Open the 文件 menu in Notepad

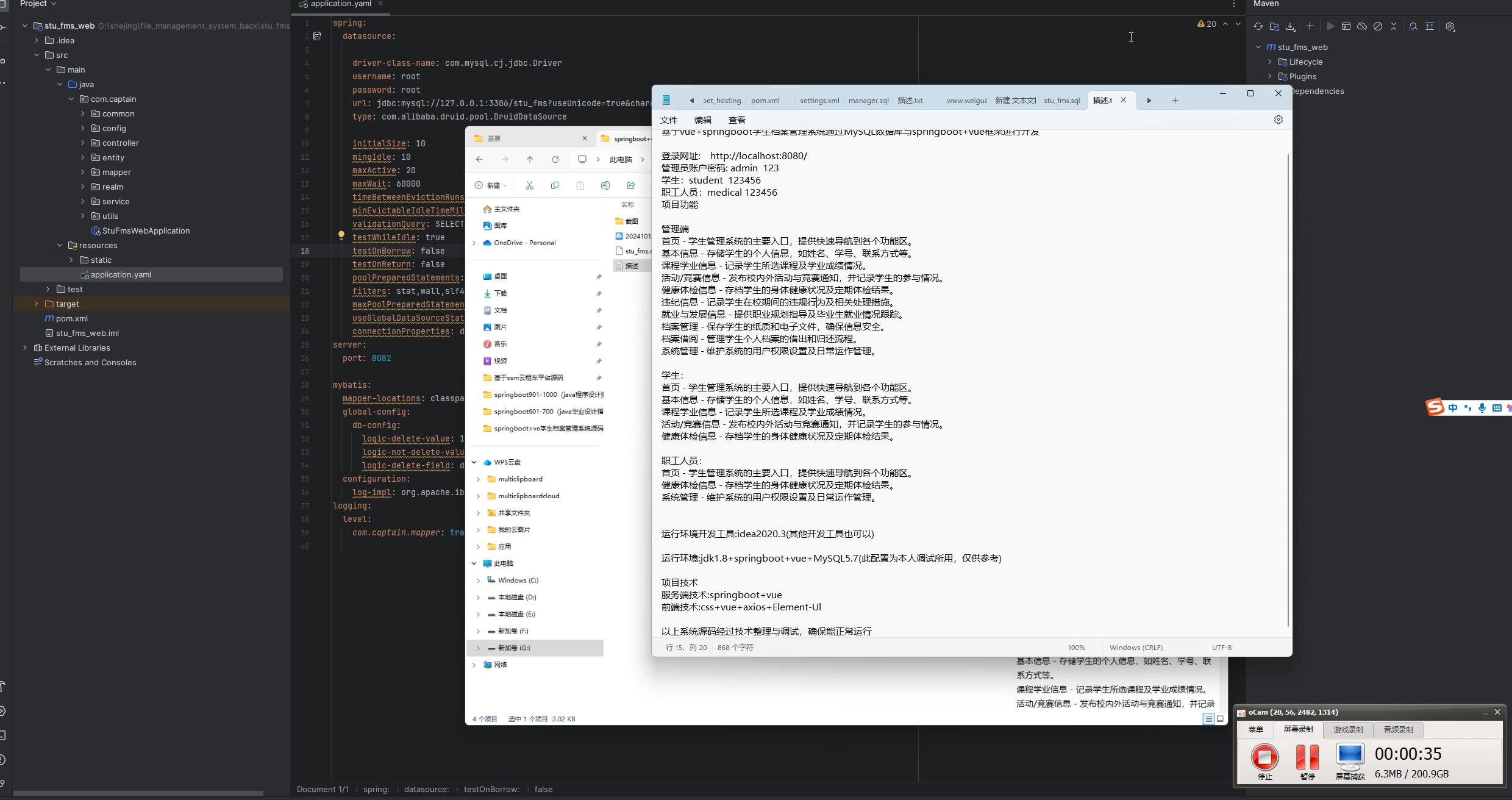669,120
